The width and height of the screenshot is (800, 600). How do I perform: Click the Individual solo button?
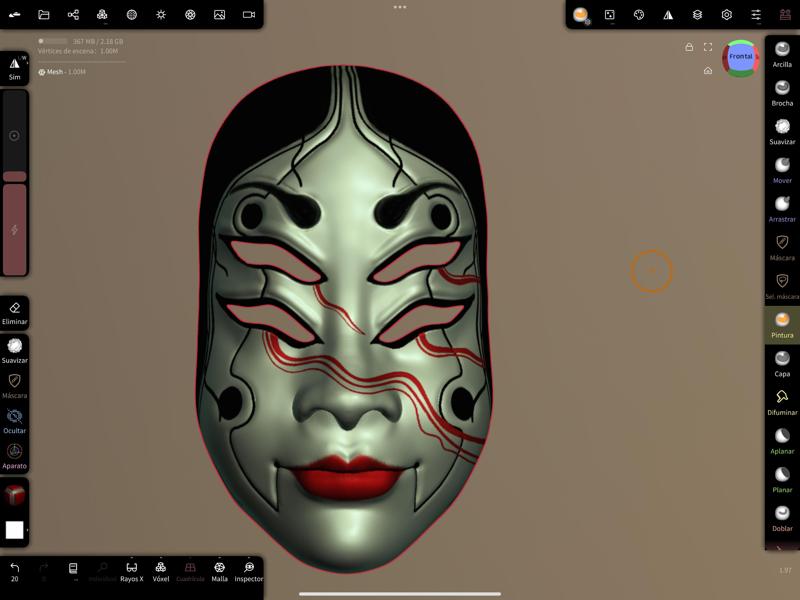pos(102,571)
